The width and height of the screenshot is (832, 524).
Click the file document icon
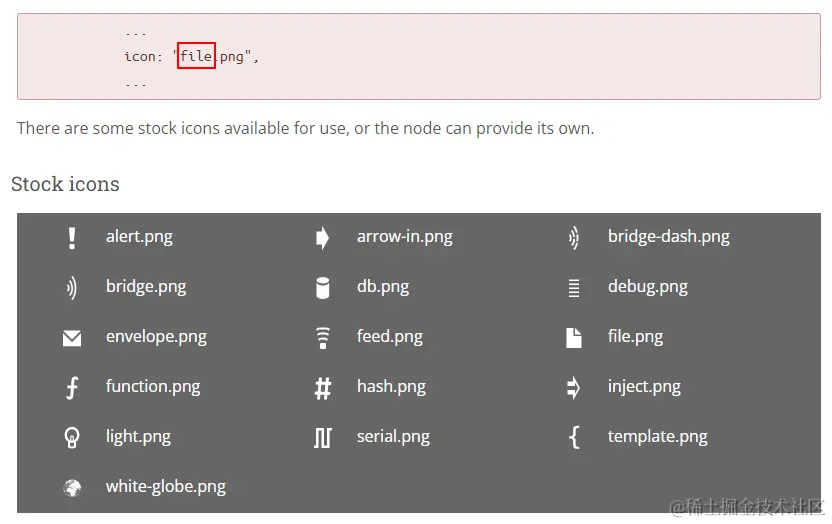(574, 338)
